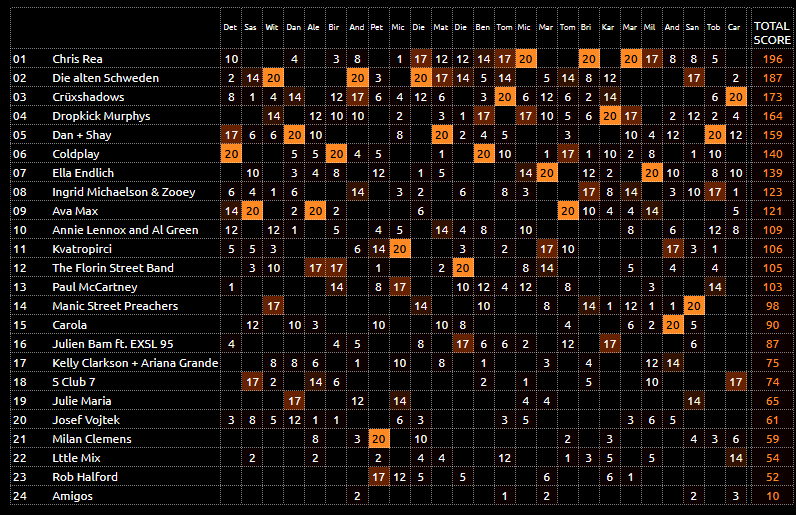Select the Dropkick Murphys row label

[101, 116]
